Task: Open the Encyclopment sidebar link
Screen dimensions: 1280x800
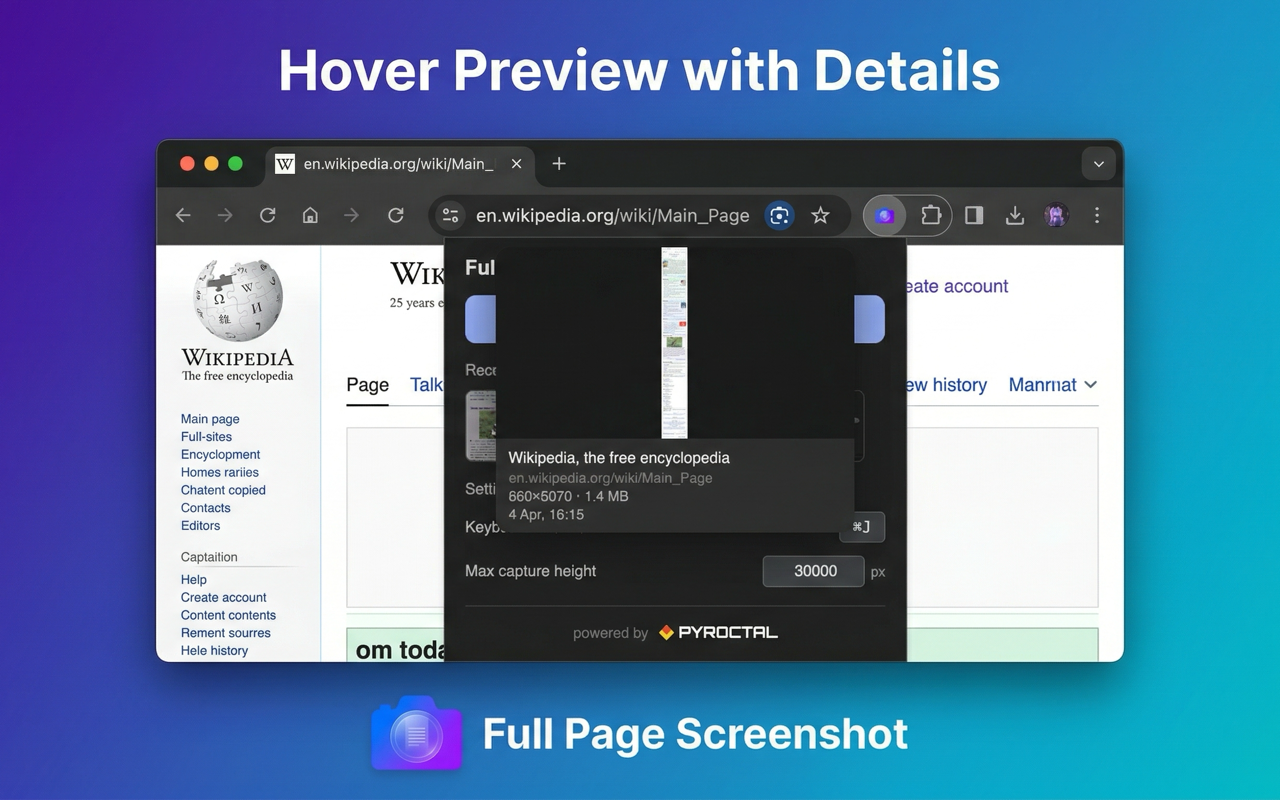Action: [x=220, y=454]
